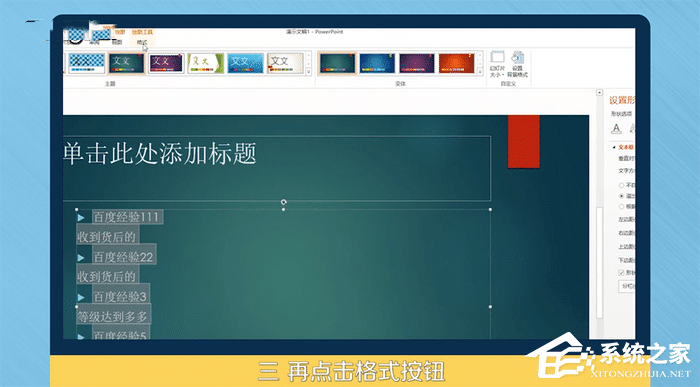700x387 pixels.
Task: Click the text 等级达到多多
Action: [x=112, y=316]
